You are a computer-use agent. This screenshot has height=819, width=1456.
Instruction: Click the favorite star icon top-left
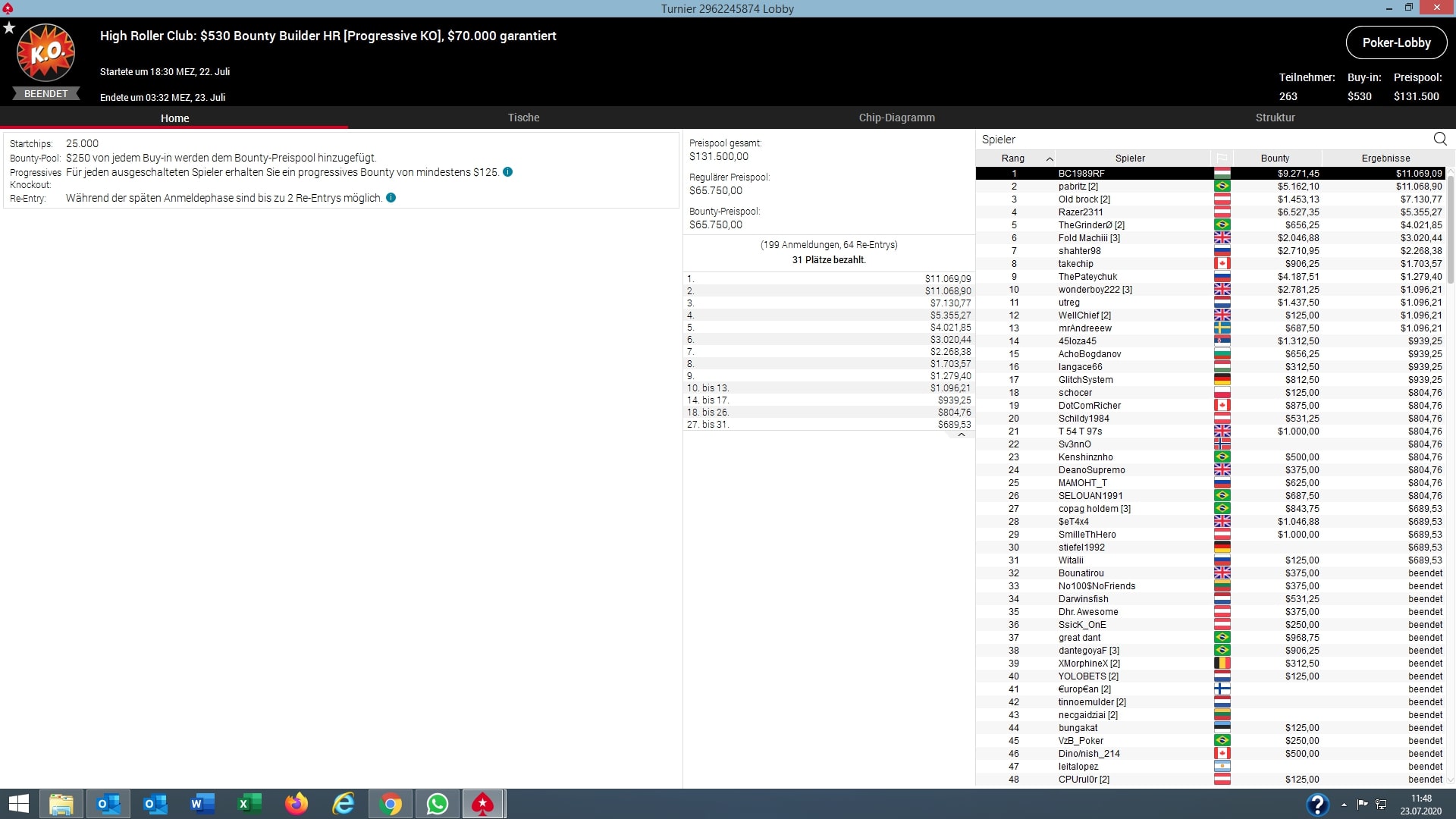coord(9,28)
